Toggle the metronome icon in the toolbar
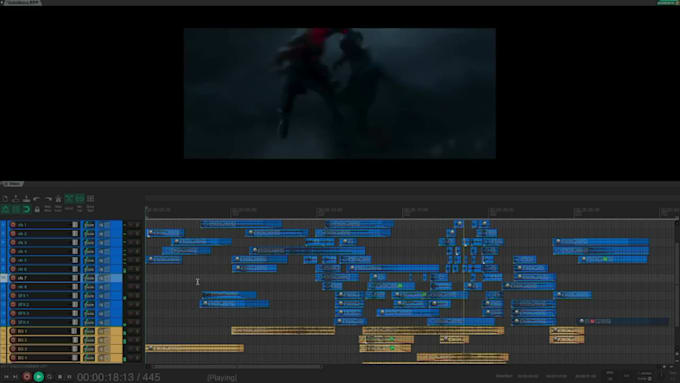This screenshot has height=383, width=680. (58, 199)
